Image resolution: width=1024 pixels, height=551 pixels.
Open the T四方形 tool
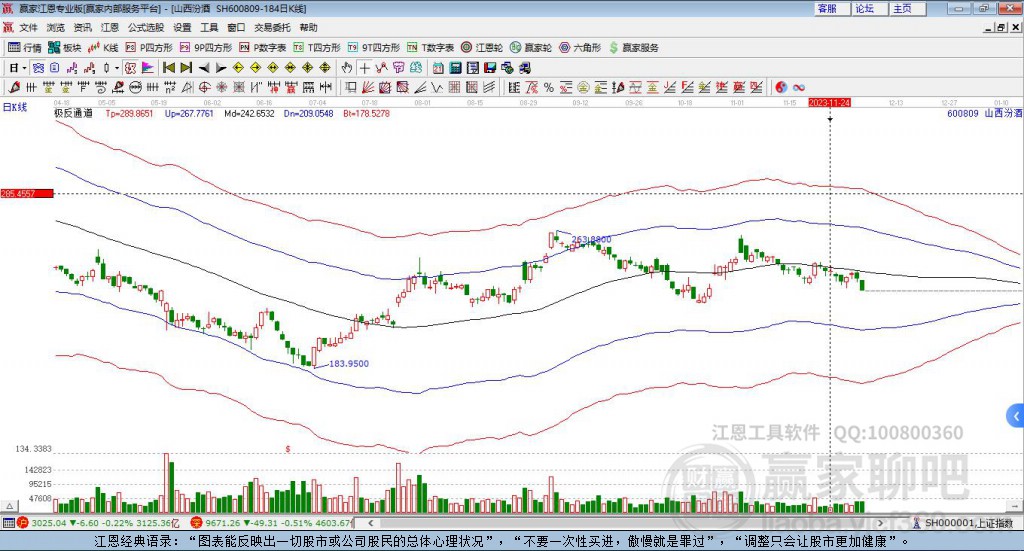point(317,48)
